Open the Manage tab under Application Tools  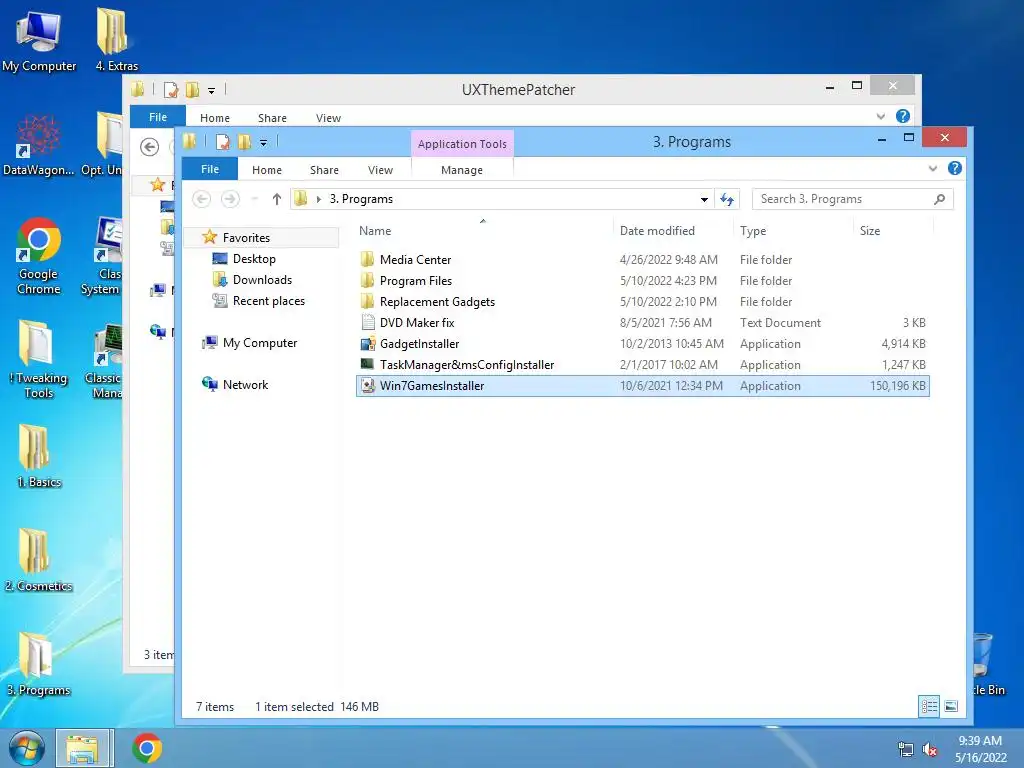[x=462, y=170]
